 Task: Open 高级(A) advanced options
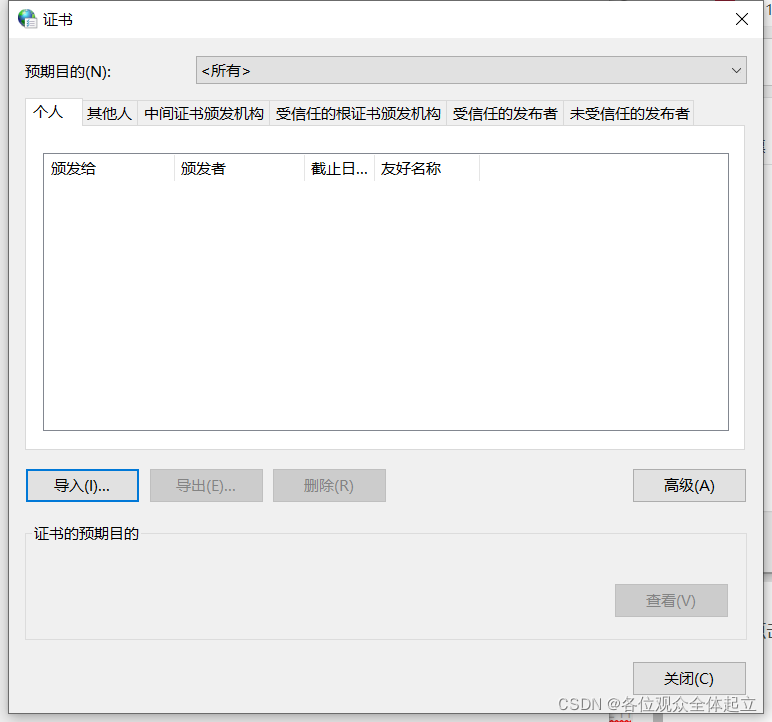coord(689,486)
